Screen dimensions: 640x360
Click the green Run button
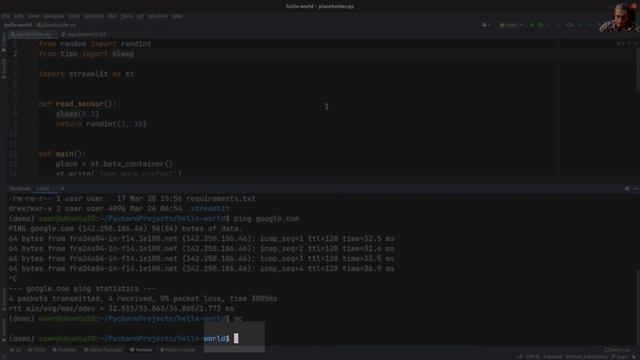click(x=532, y=25)
